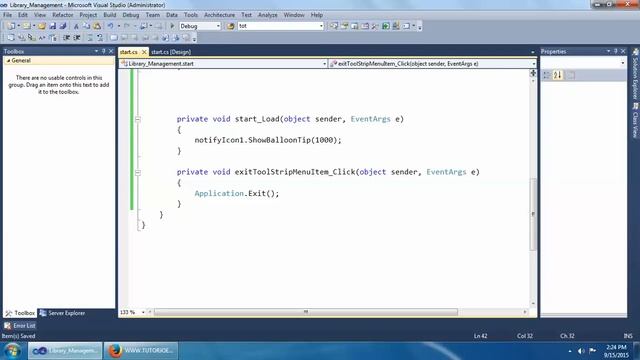This screenshot has height=360, width=640.
Task: Toggle Categorized view in Properties
Action: 547,75
